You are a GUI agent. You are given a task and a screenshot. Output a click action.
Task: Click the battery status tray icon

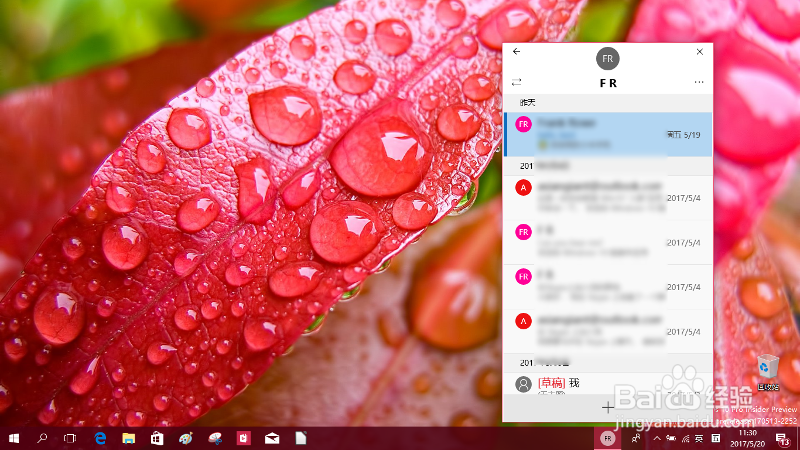pos(671,438)
